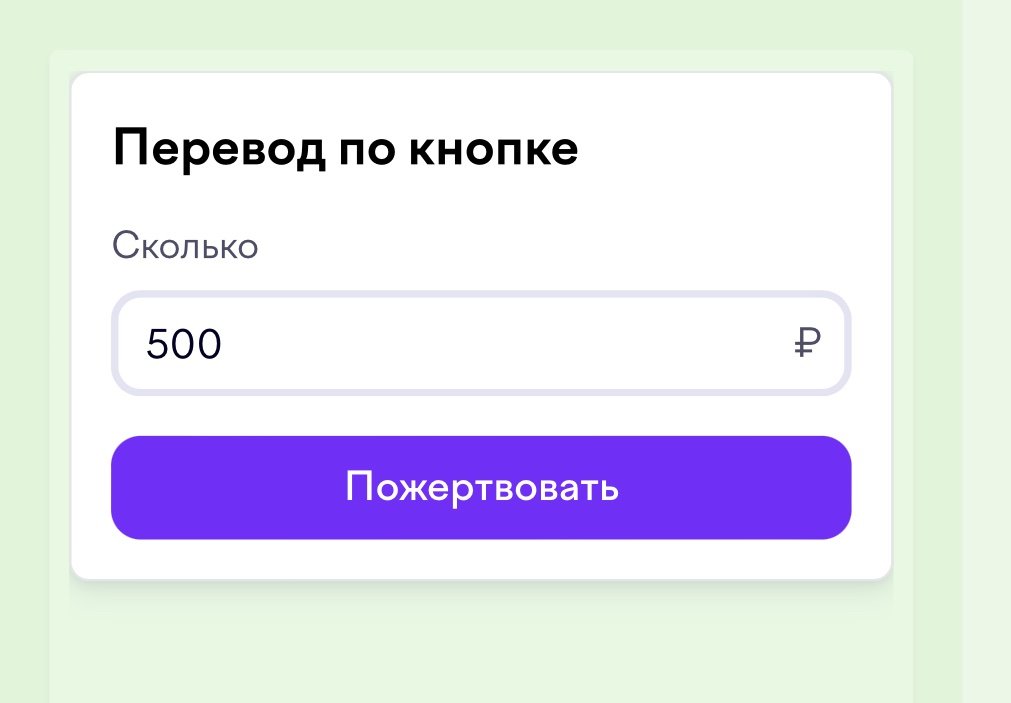1011x703 pixels.
Task: Click the word кнопке in the card title
Action: point(493,148)
